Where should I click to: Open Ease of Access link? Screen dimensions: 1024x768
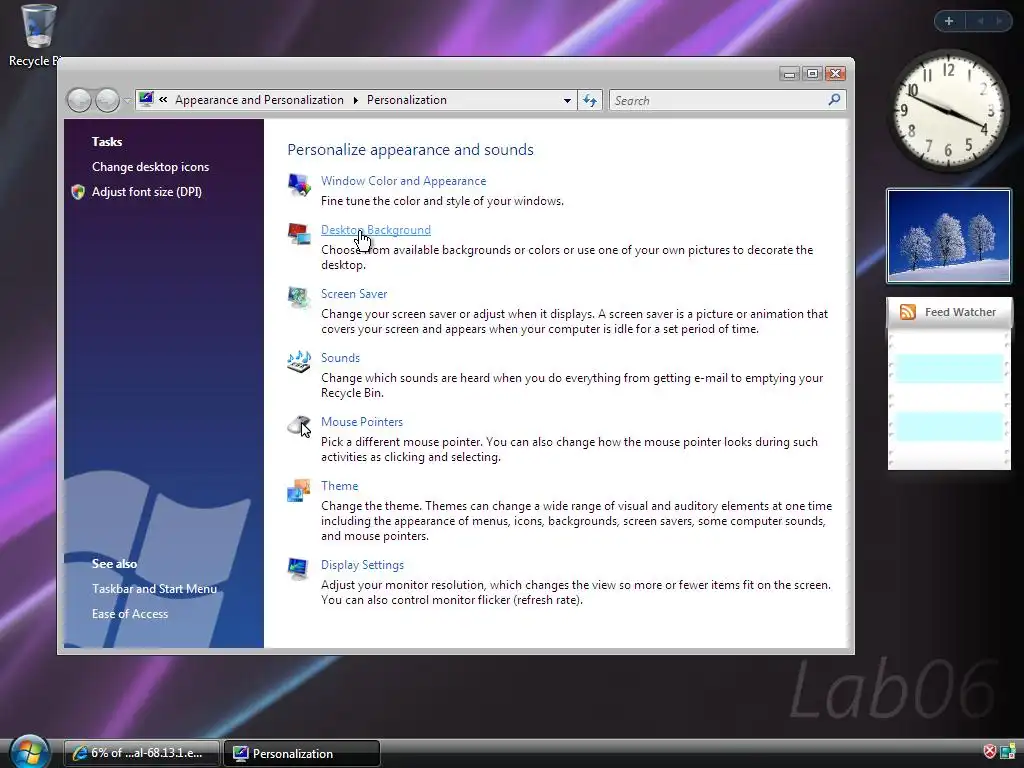(130, 614)
